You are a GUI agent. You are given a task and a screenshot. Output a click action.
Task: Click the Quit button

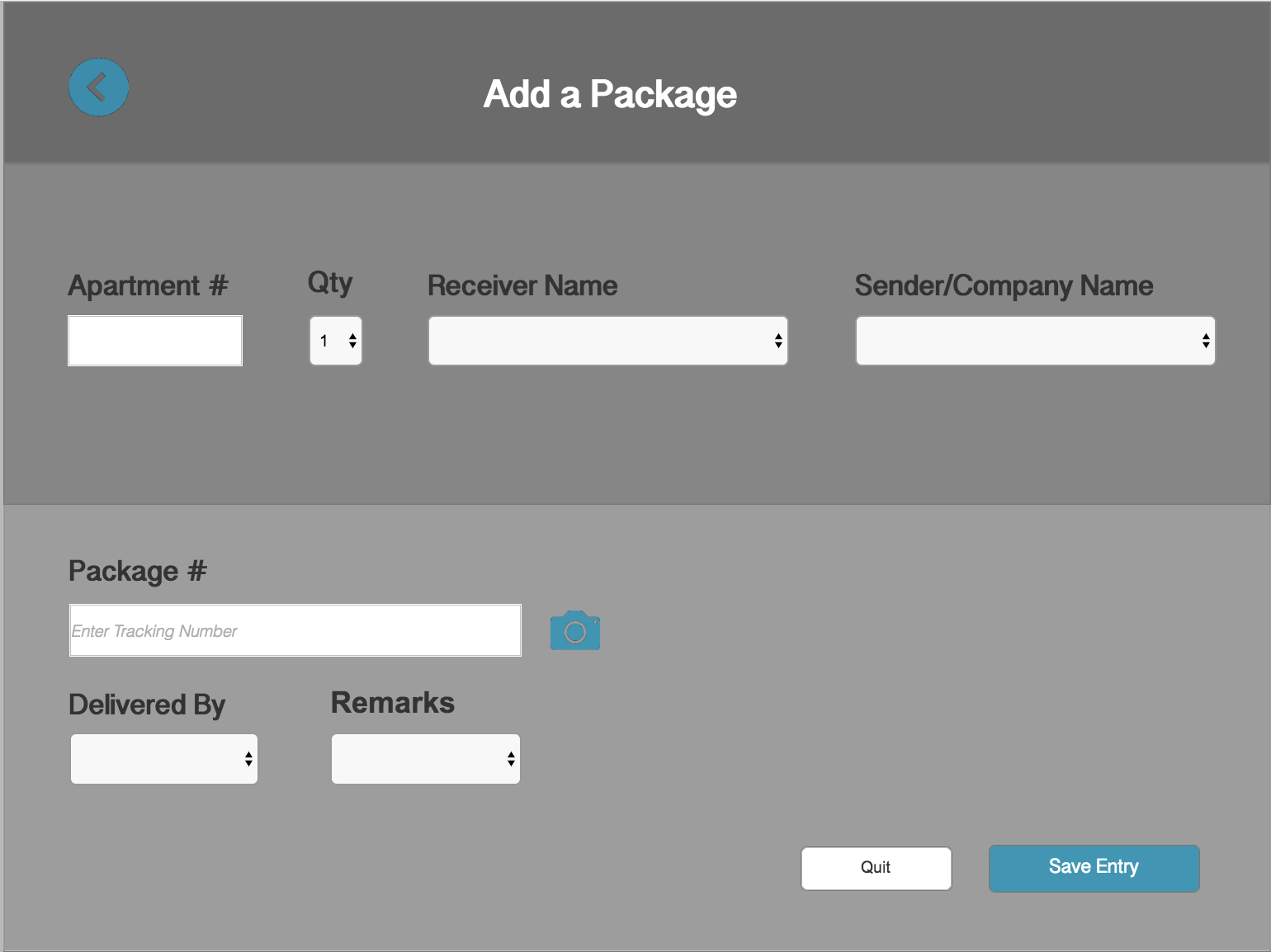876,868
